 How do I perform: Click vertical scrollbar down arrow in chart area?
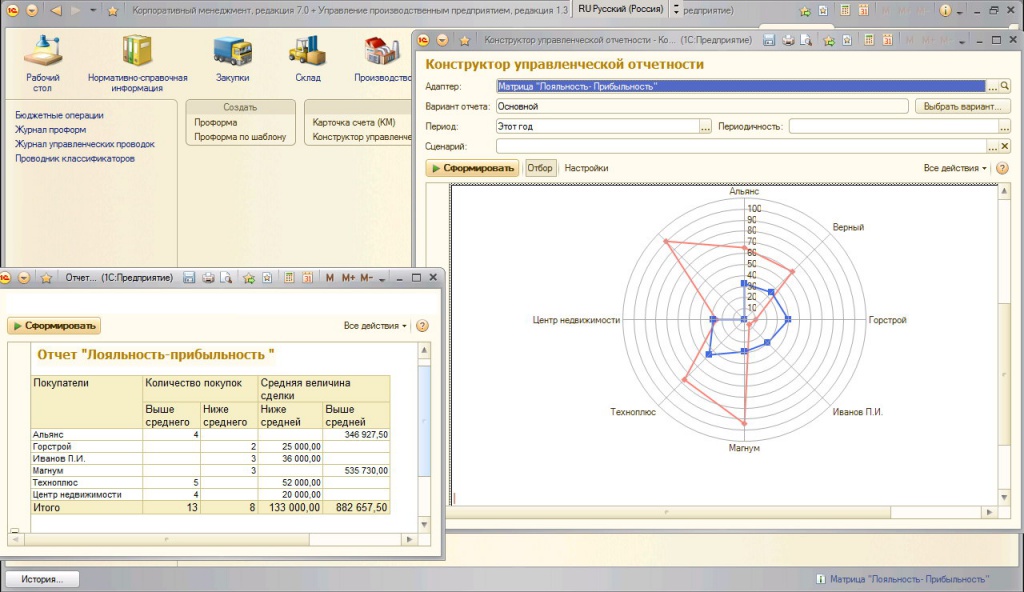point(1004,498)
